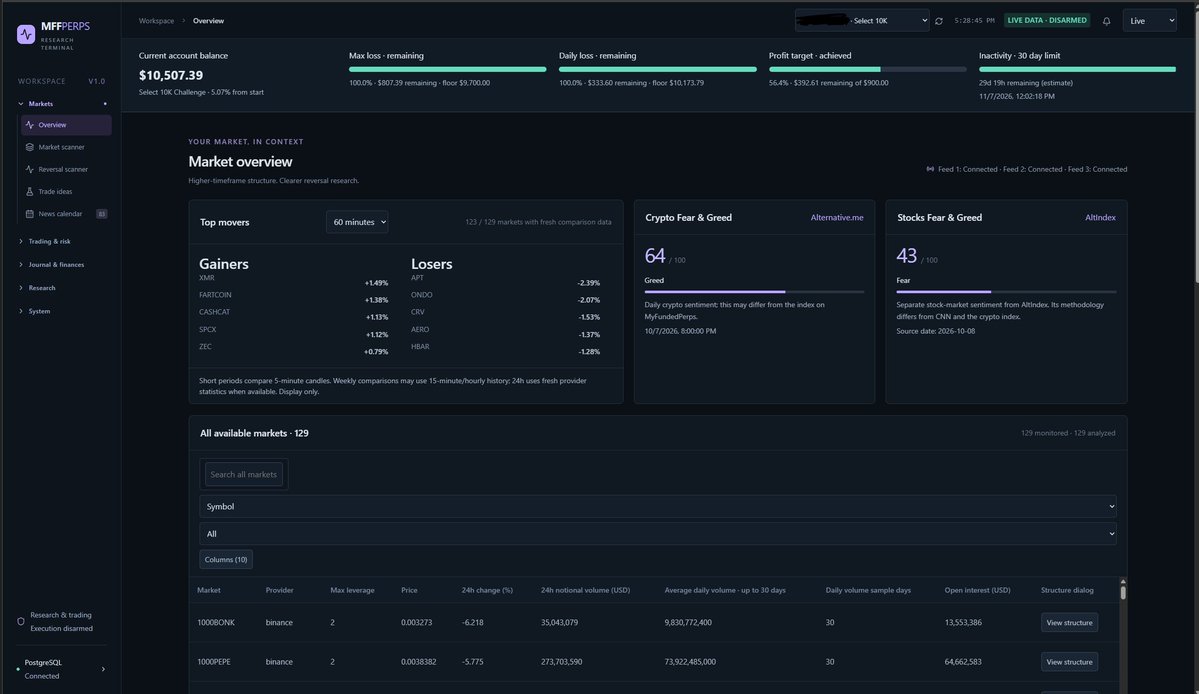Select the ONDO loser row

coord(505,297)
